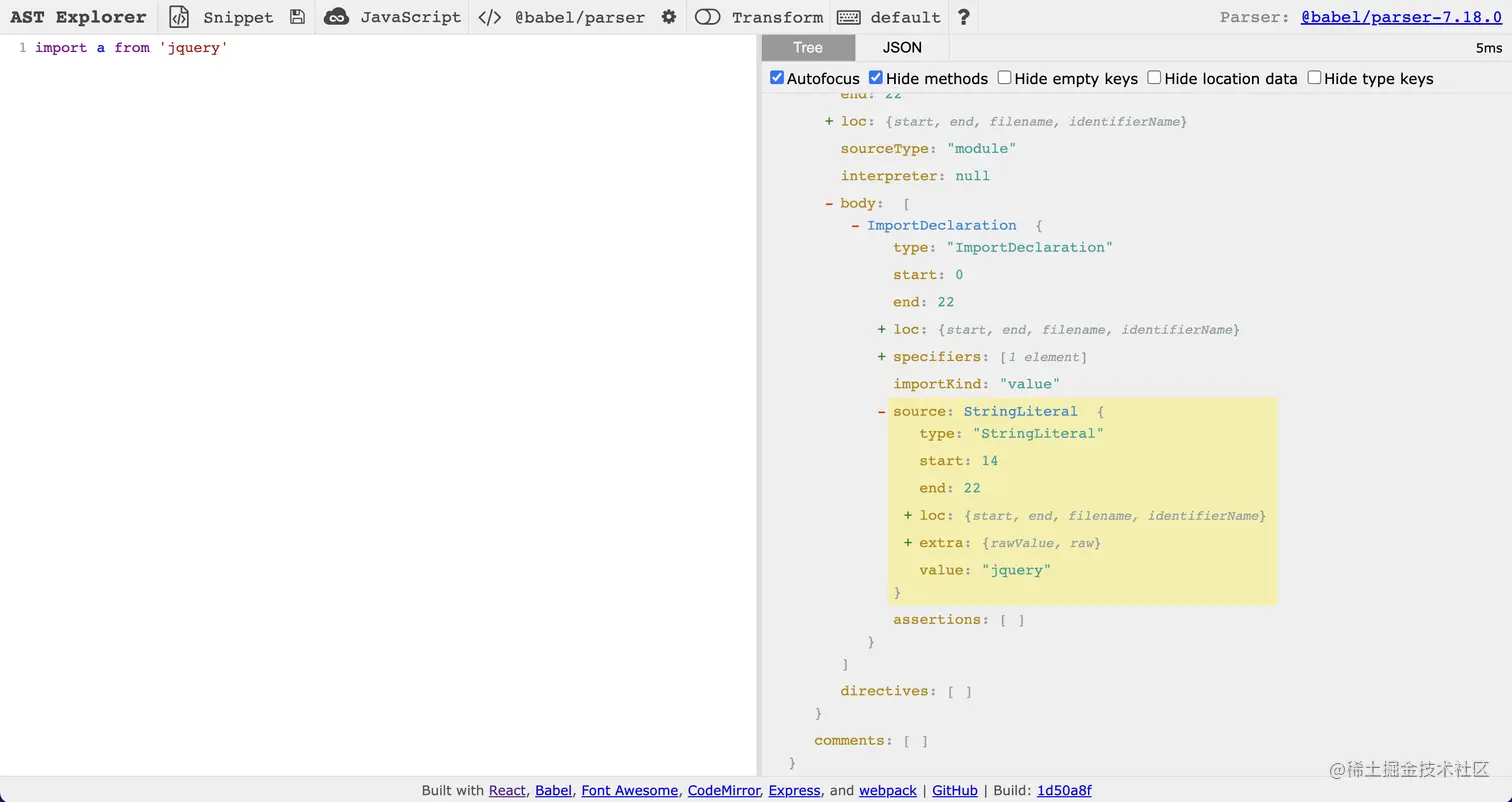The height and width of the screenshot is (802, 1512).
Task: Click the 'jquery' string in editor
Action: (x=193, y=47)
